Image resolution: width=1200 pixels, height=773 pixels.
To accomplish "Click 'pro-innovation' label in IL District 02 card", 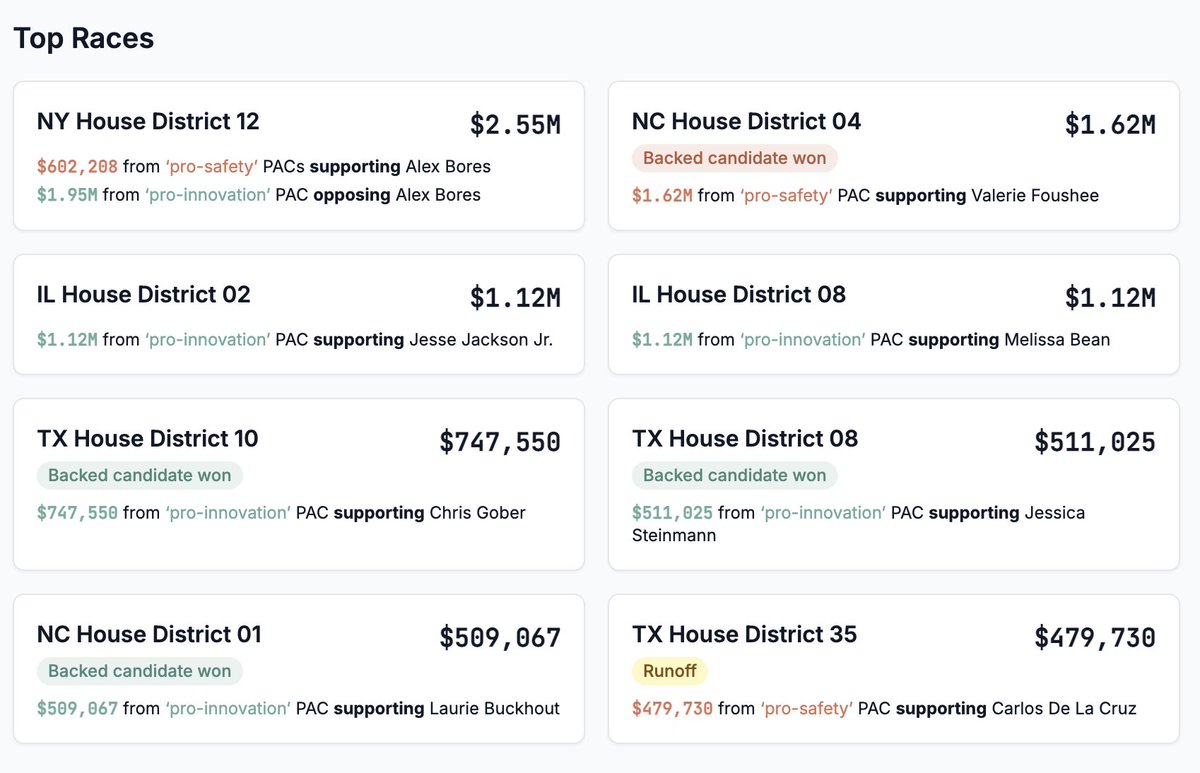I will click(208, 340).
